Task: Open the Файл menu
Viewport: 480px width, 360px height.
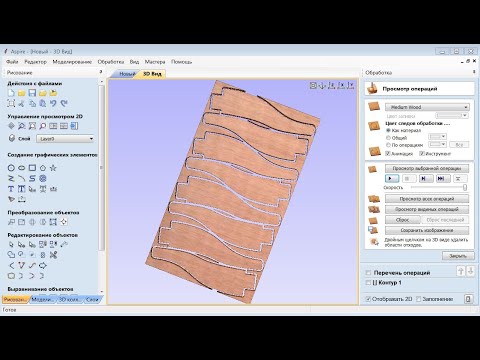Action: [12, 62]
